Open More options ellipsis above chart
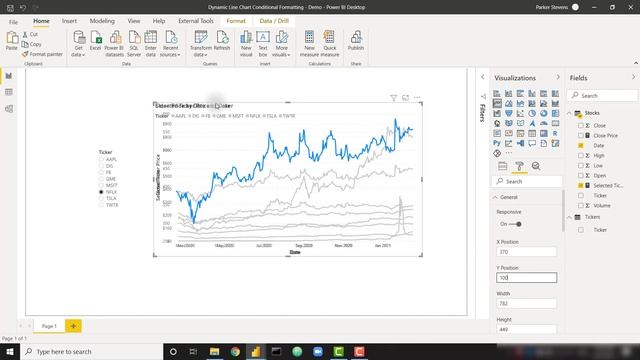The height and width of the screenshot is (360, 640). [x=417, y=98]
